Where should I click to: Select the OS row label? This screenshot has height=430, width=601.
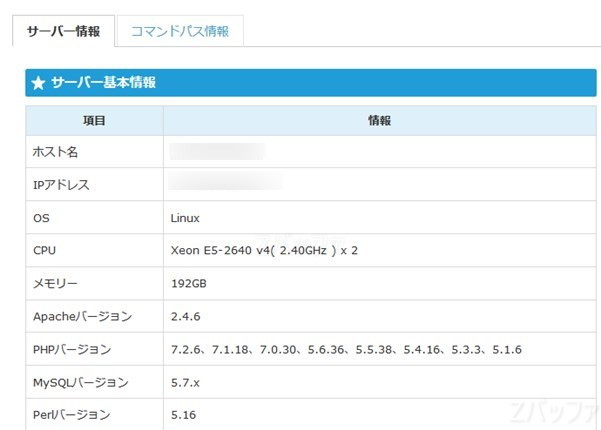coord(41,218)
